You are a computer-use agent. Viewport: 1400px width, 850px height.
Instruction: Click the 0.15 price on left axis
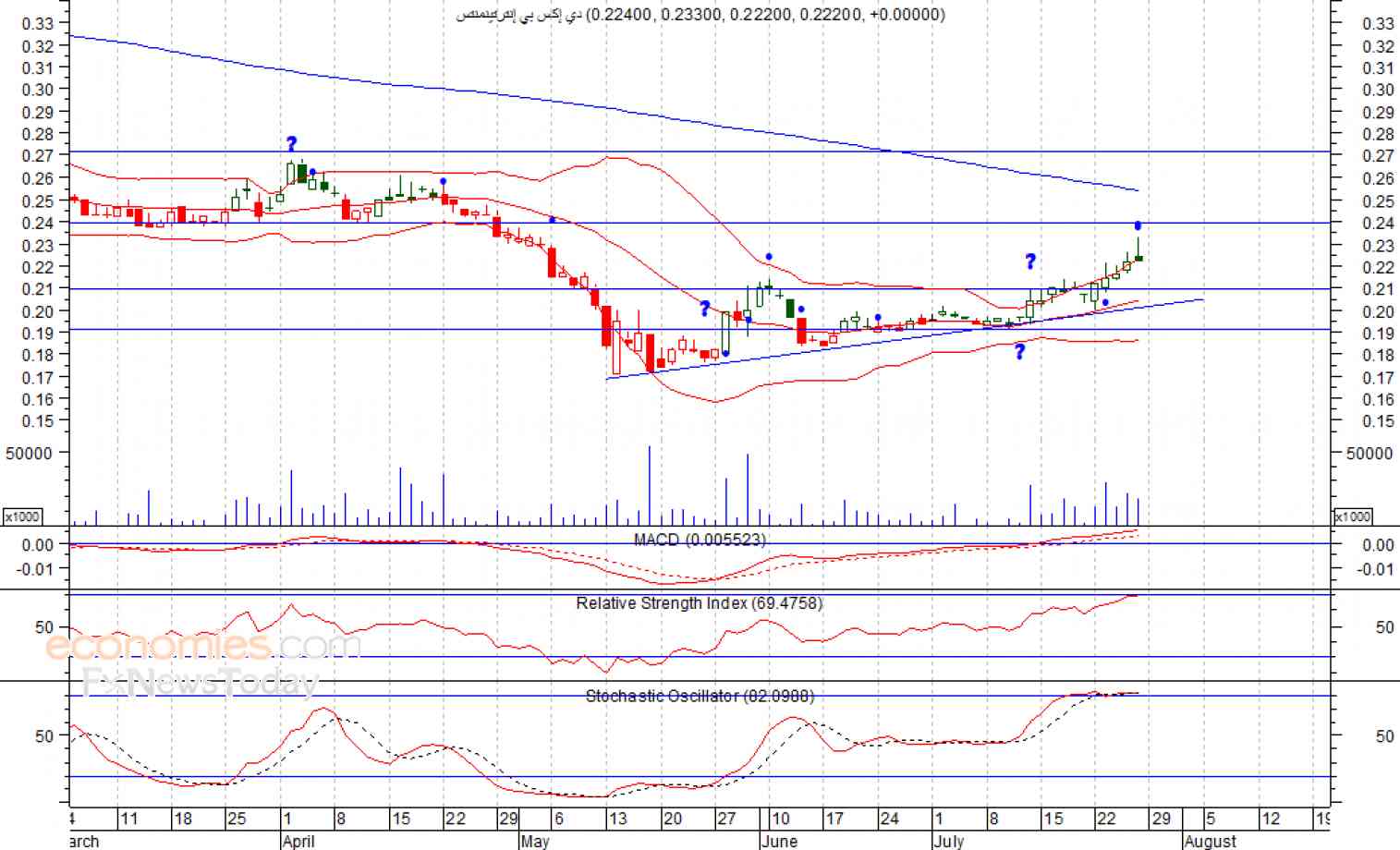coord(38,421)
